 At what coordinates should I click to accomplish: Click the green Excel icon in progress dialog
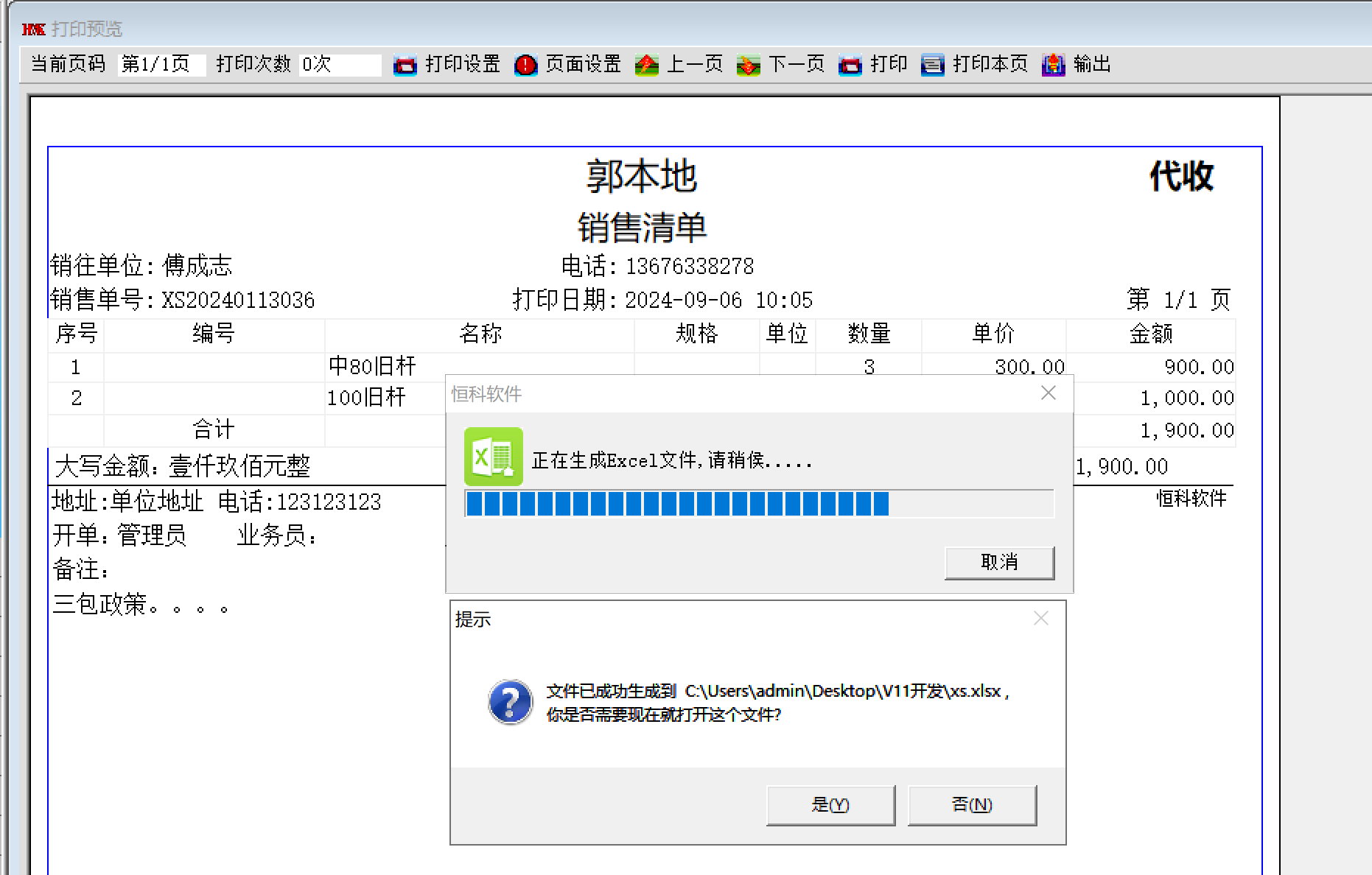click(493, 457)
